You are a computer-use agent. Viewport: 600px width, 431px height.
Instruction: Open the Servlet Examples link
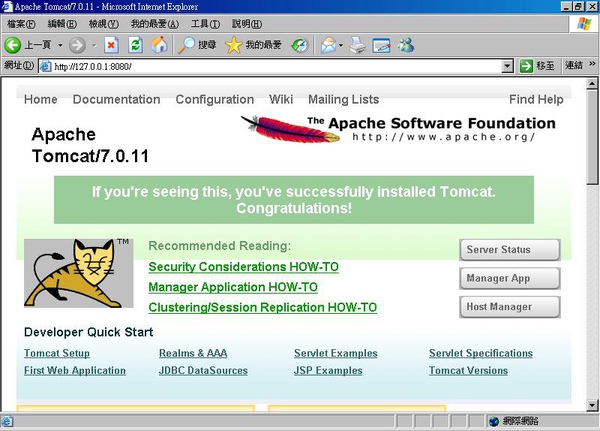coord(336,353)
